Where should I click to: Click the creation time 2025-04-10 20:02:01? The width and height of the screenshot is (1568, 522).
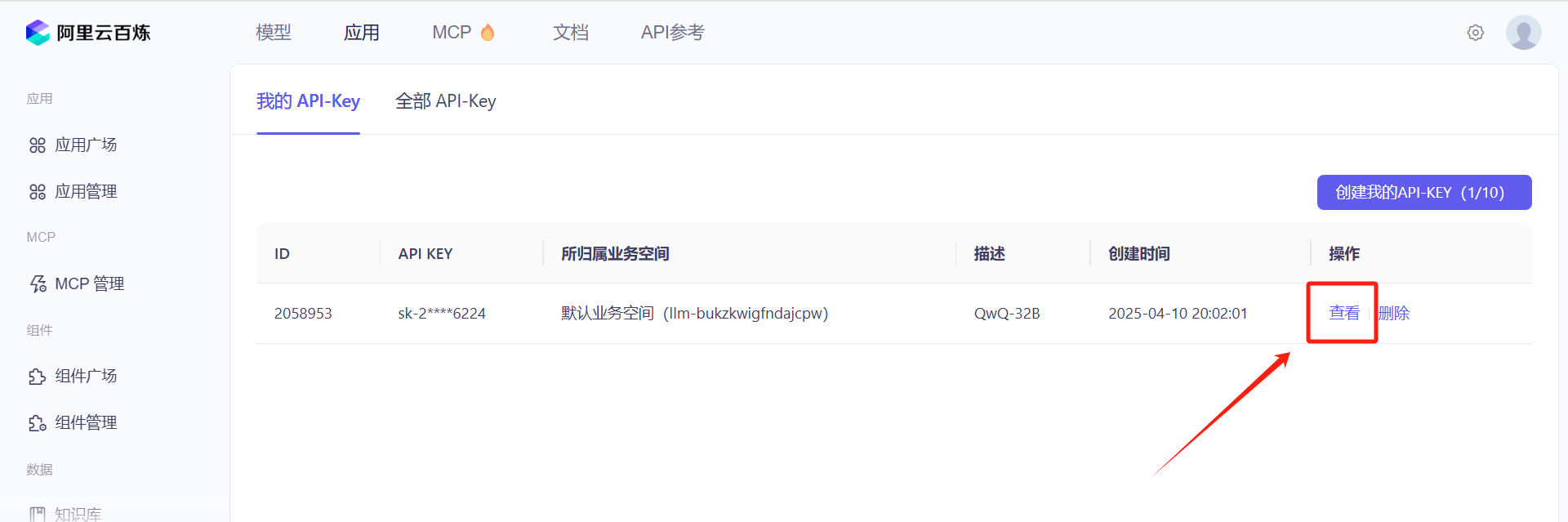pyautogui.click(x=1178, y=314)
